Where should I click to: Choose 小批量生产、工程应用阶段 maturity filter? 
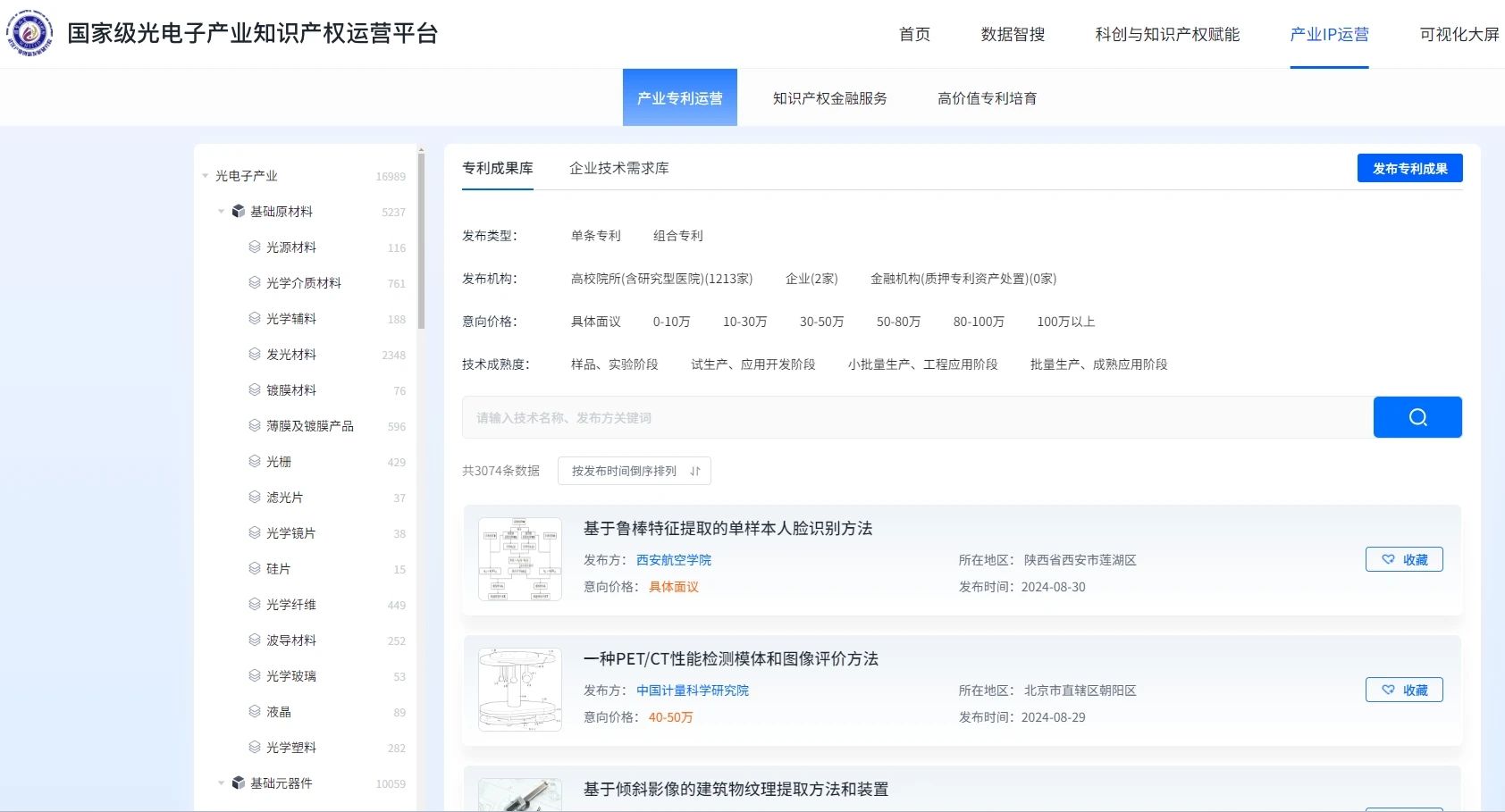923,364
